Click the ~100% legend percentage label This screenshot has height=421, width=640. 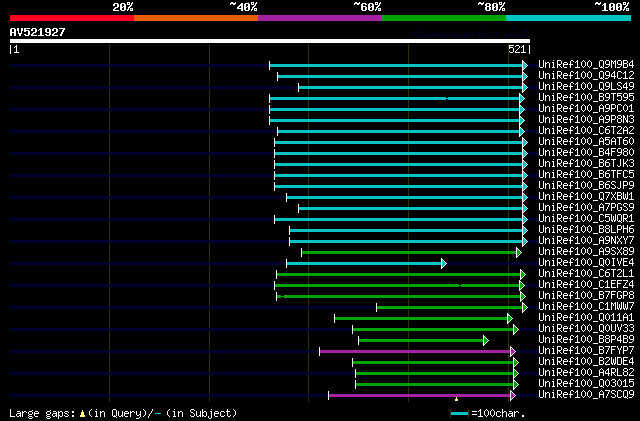click(611, 7)
